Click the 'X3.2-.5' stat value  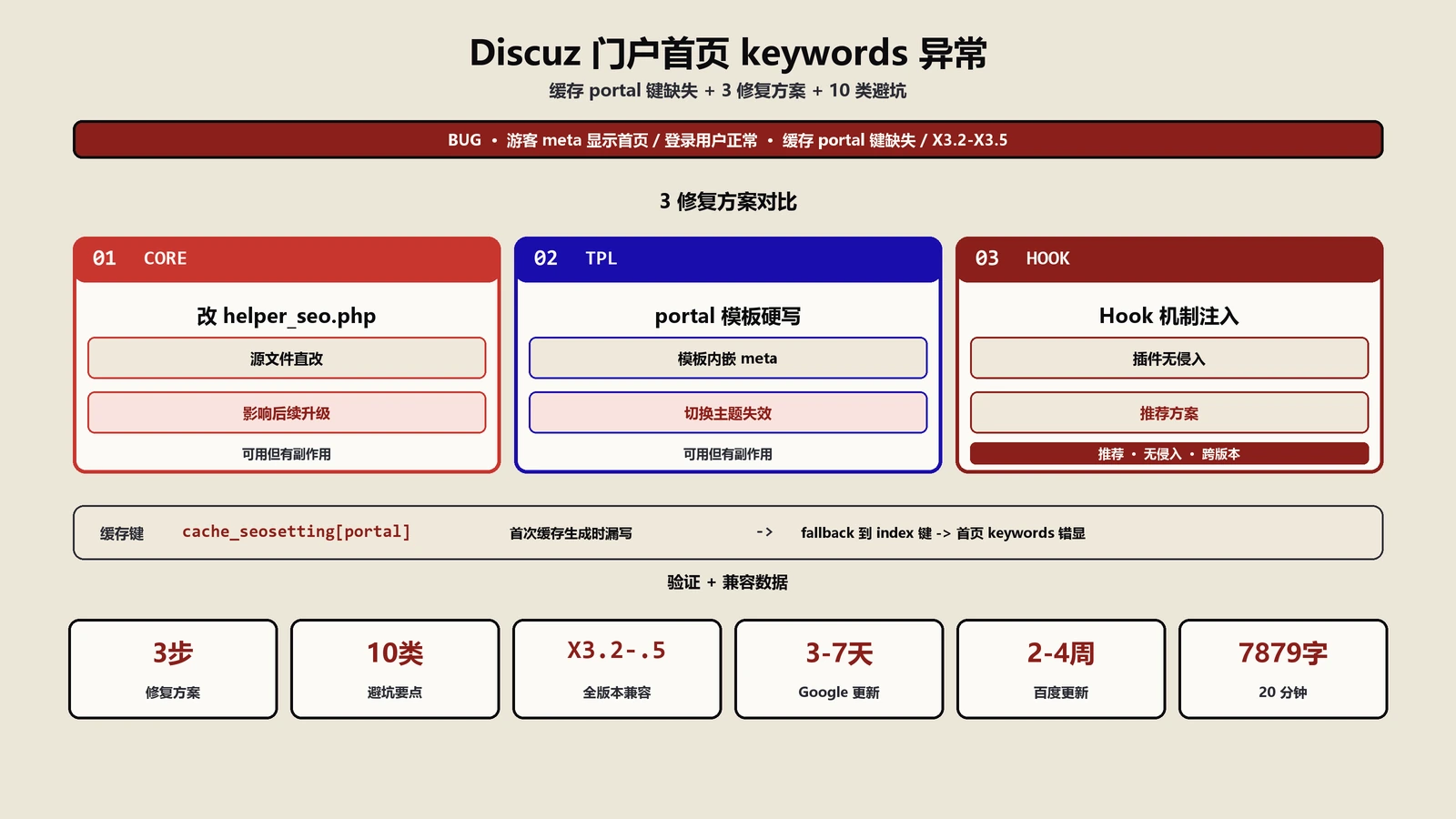click(617, 651)
